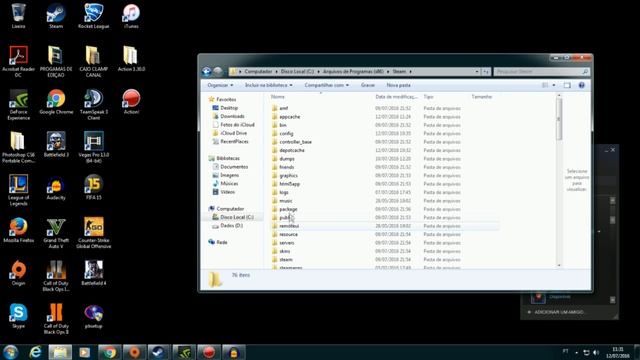Sort by the Data de modificação column
Screen dimensions: 640x360
click(396, 97)
